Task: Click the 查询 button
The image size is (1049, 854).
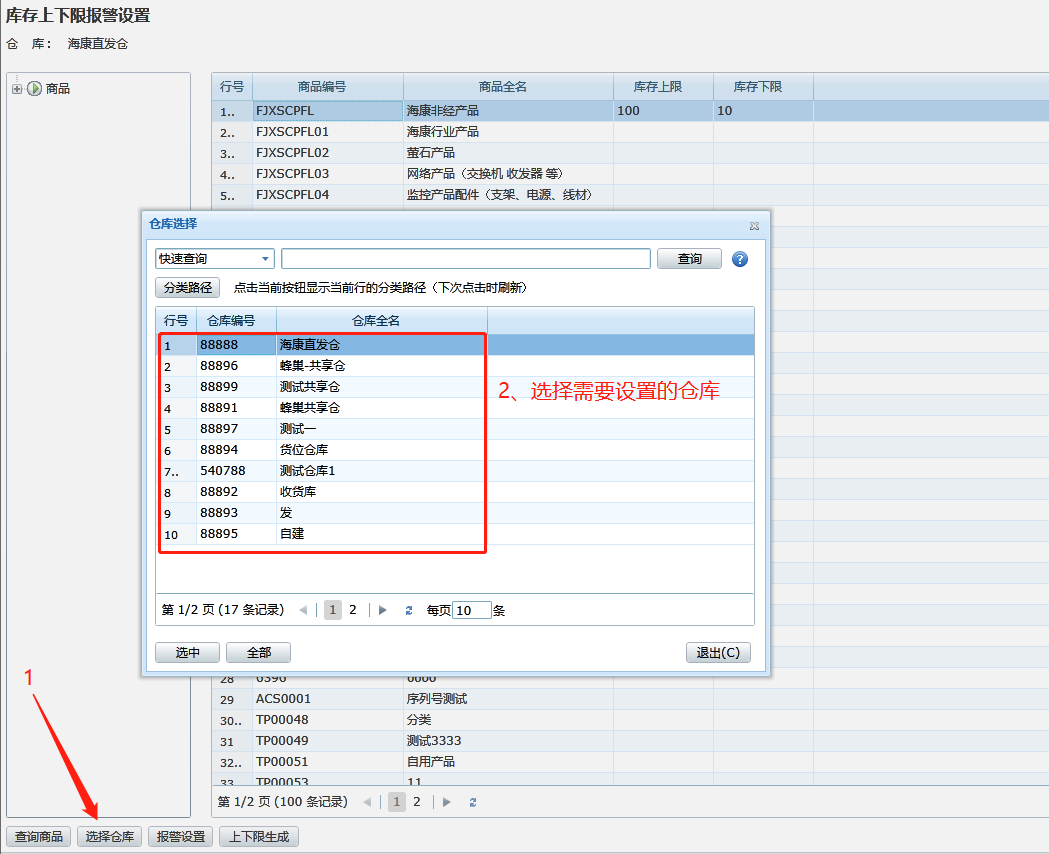Action: point(689,259)
